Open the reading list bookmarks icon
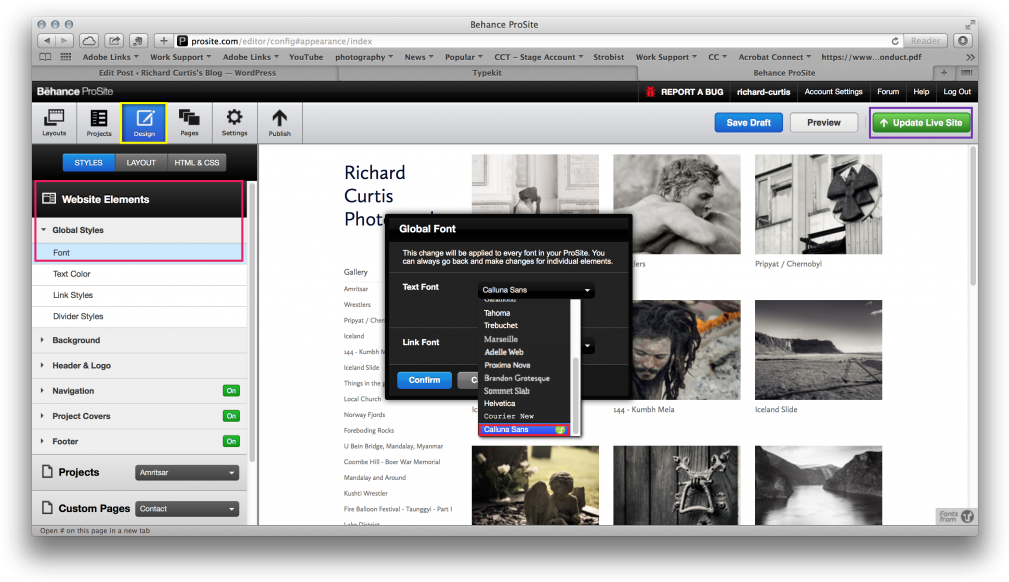This screenshot has height=582, width=1009. pyautogui.click(x=45, y=57)
